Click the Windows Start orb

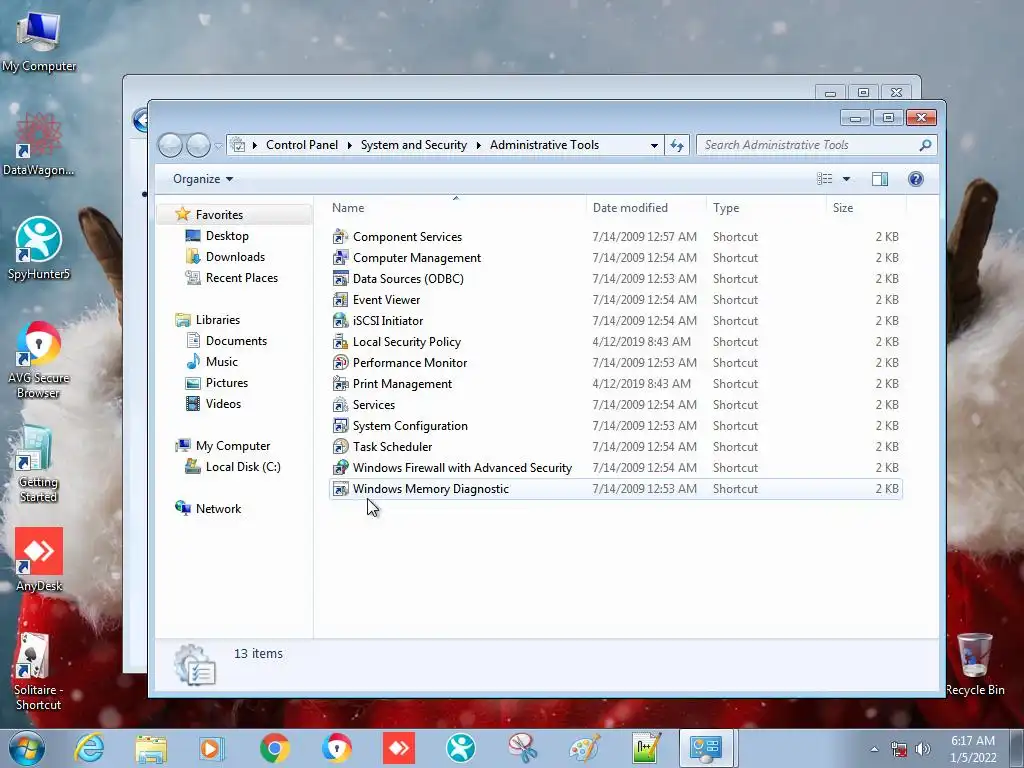point(27,748)
